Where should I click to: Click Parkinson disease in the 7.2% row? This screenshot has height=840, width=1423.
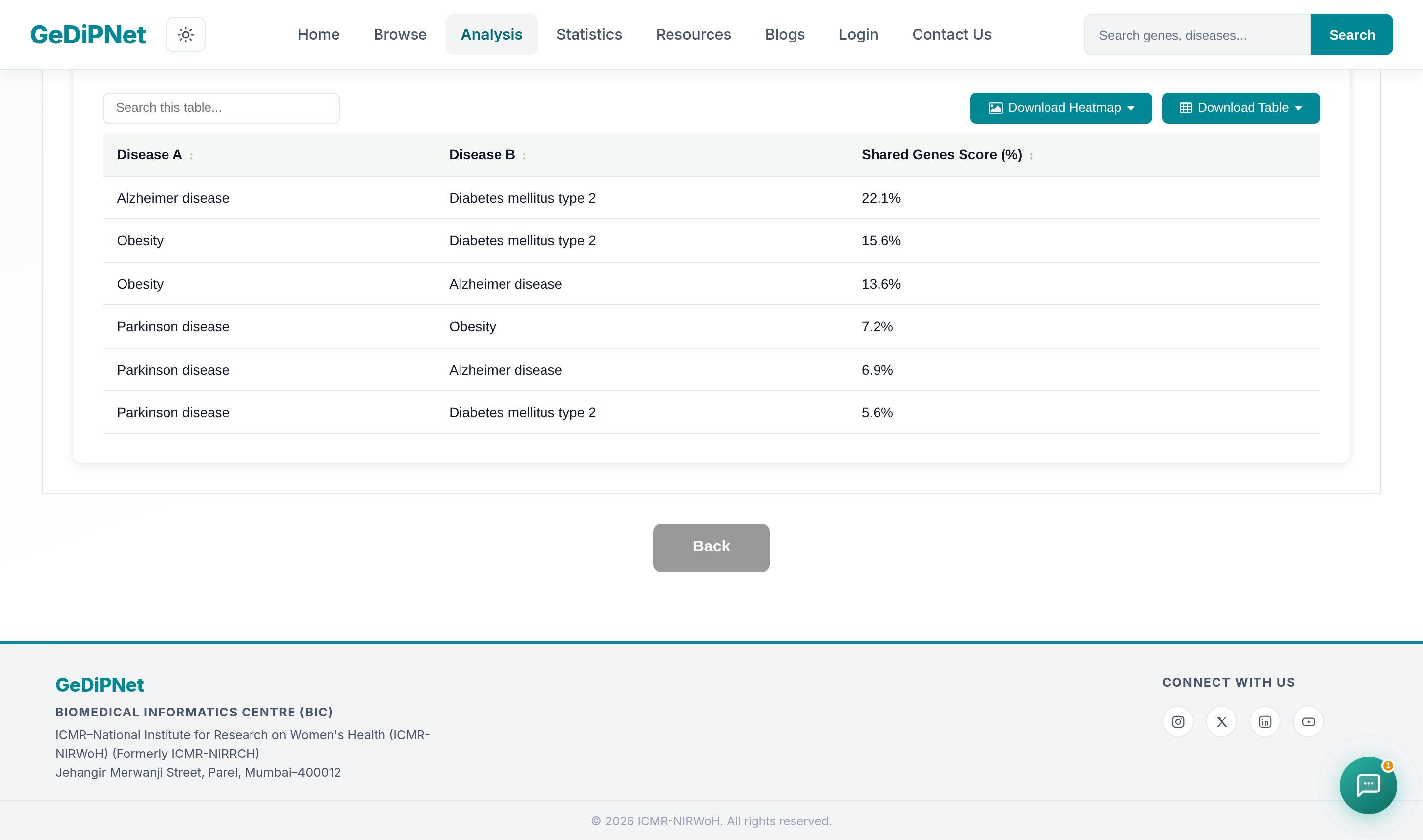click(173, 327)
